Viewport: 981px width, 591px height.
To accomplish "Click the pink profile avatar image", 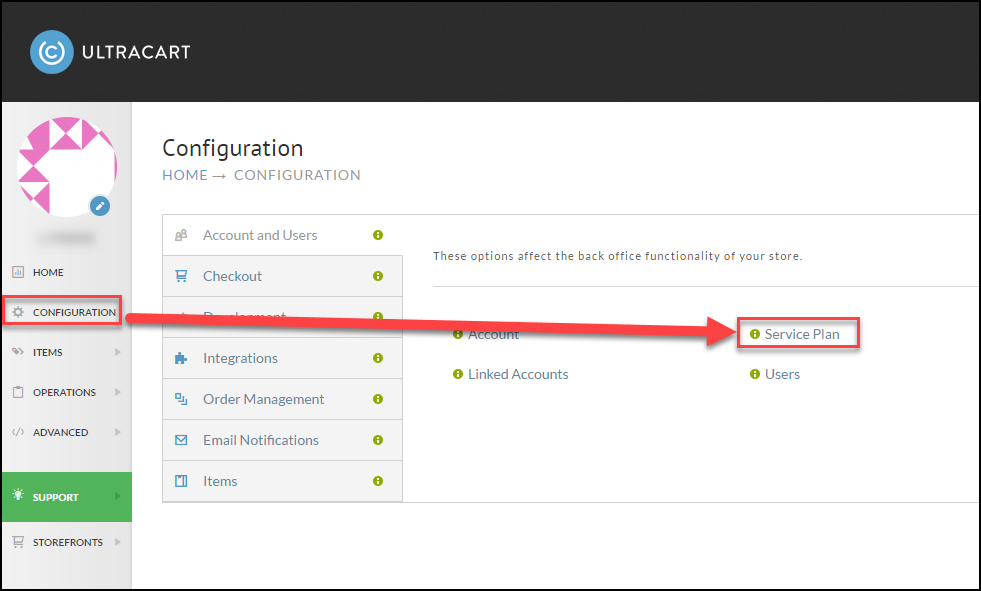I will click(x=67, y=166).
